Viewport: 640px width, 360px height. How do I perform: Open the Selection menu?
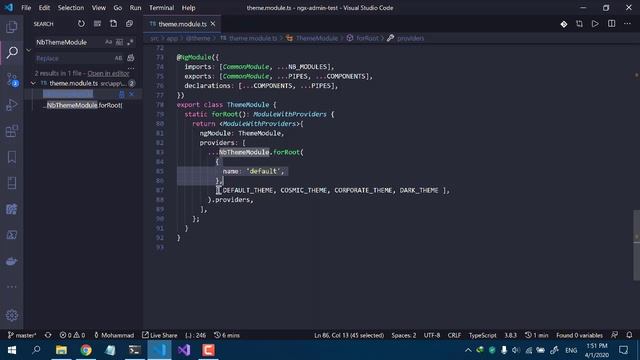click(x=71, y=8)
